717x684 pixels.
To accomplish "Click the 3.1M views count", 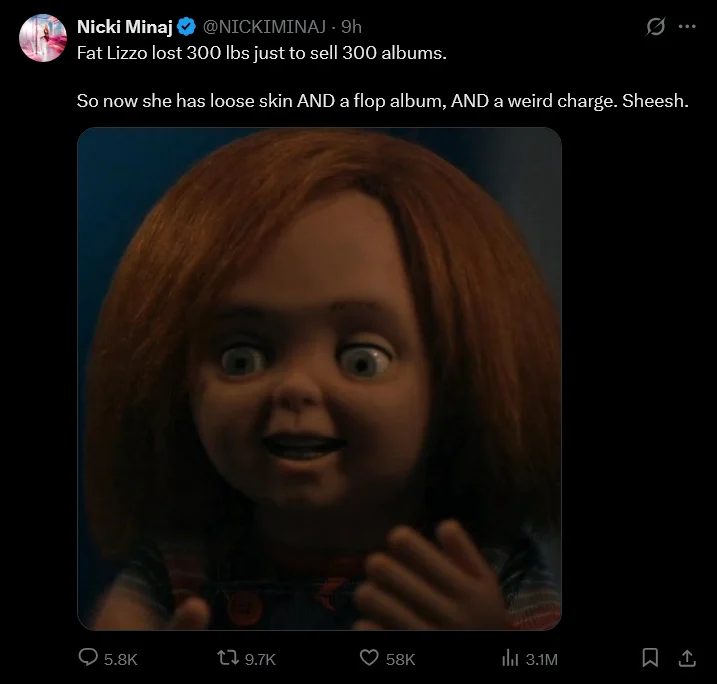I will click(541, 659).
